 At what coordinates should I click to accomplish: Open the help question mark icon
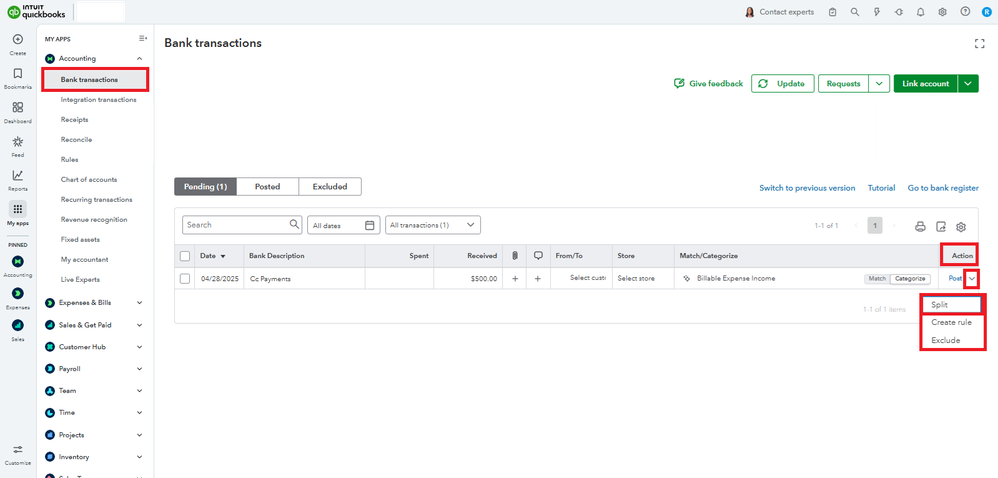tap(965, 12)
